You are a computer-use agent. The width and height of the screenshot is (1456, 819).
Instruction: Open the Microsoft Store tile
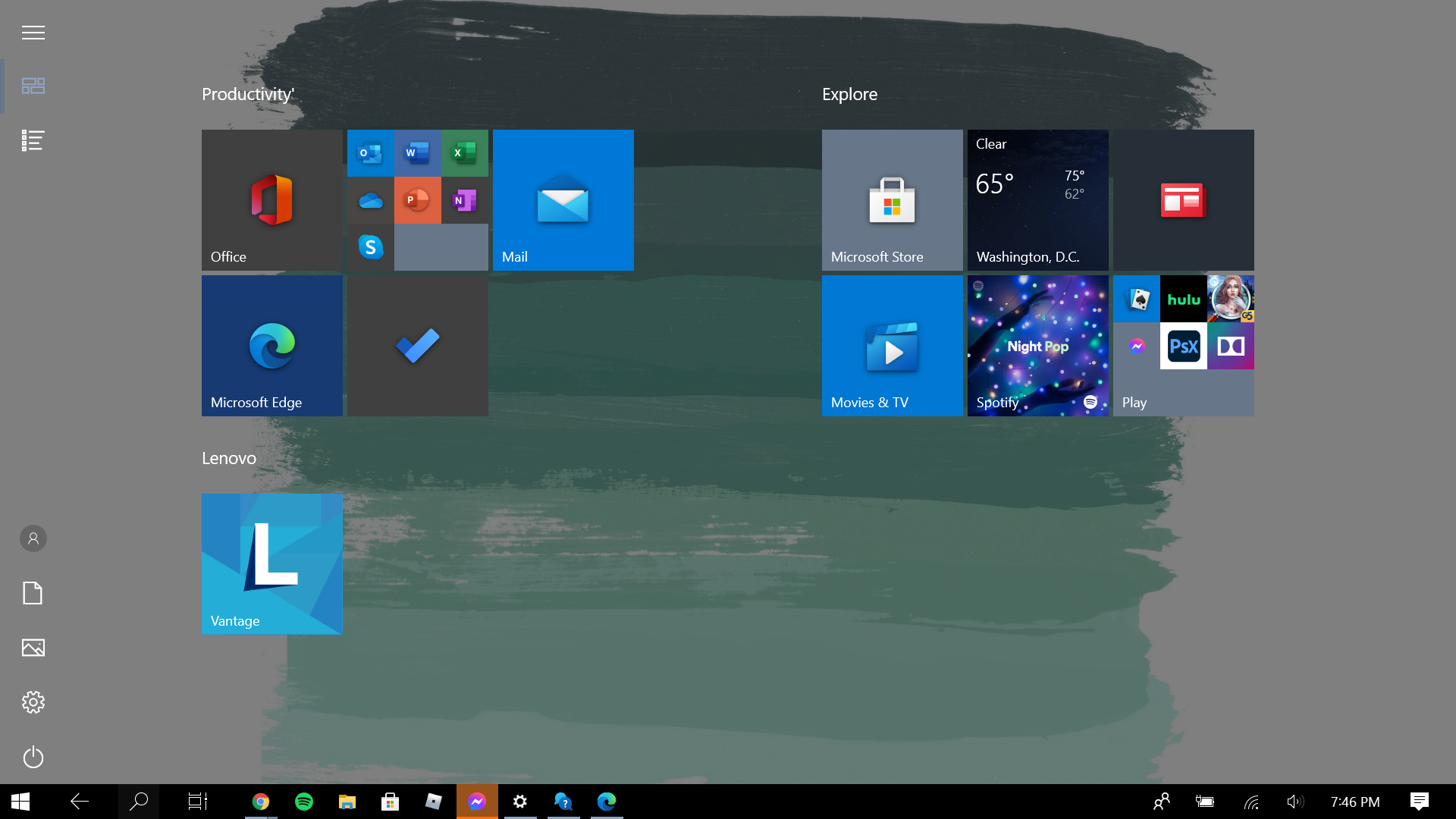[x=892, y=199]
